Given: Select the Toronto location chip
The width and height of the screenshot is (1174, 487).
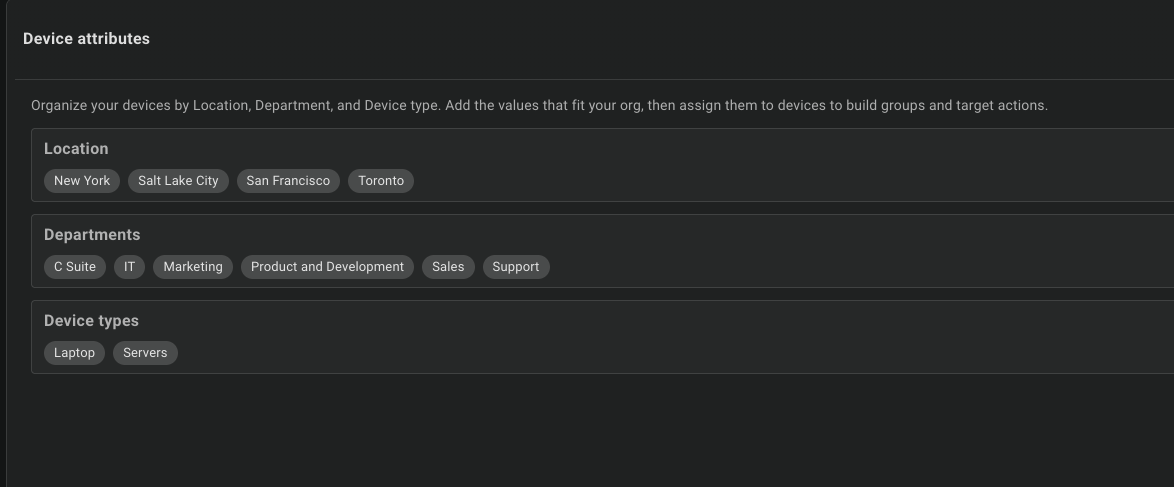Looking at the screenshot, I should [x=381, y=181].
